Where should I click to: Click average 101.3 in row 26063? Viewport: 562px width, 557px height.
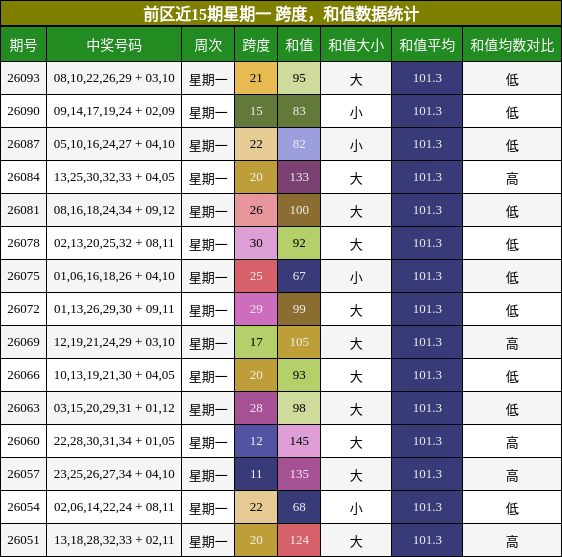[427, 408]
